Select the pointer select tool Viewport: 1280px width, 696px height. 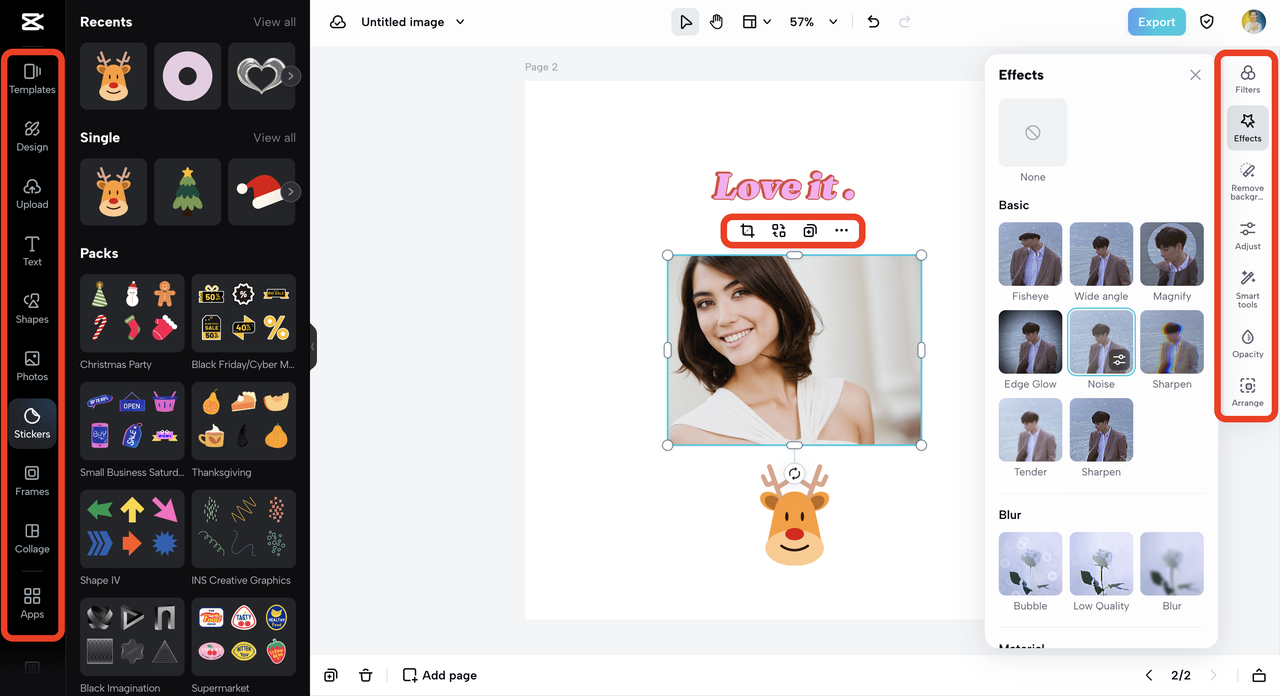(685, 22)
